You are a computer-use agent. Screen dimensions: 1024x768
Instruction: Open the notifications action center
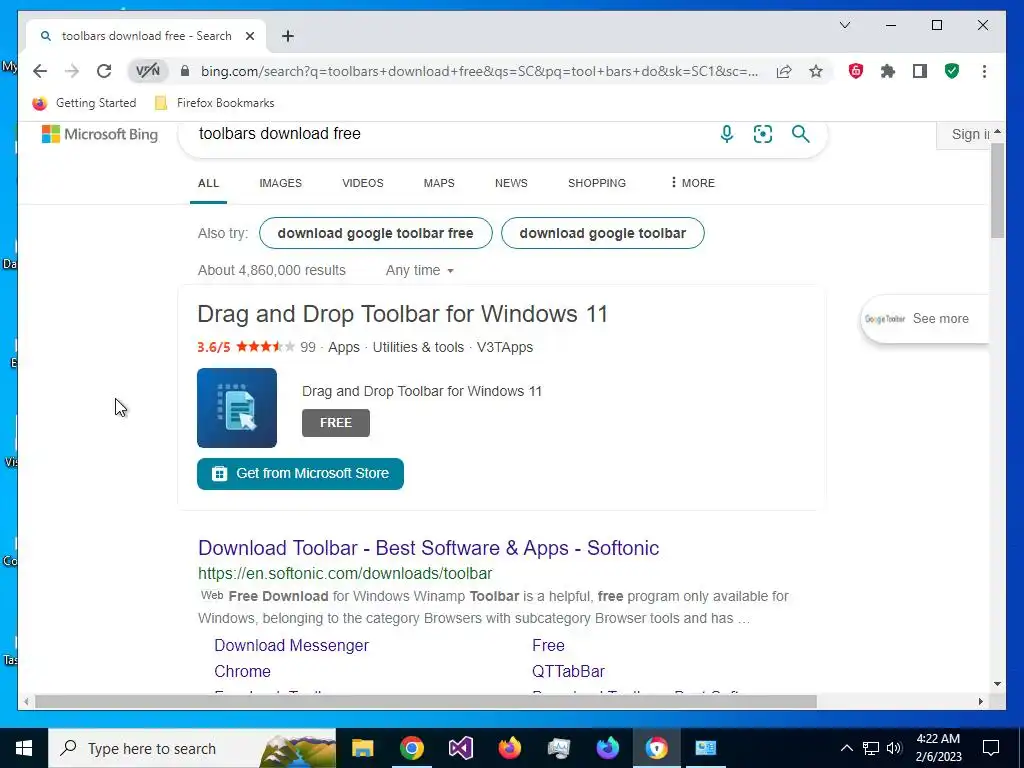[x=991, y=748]
